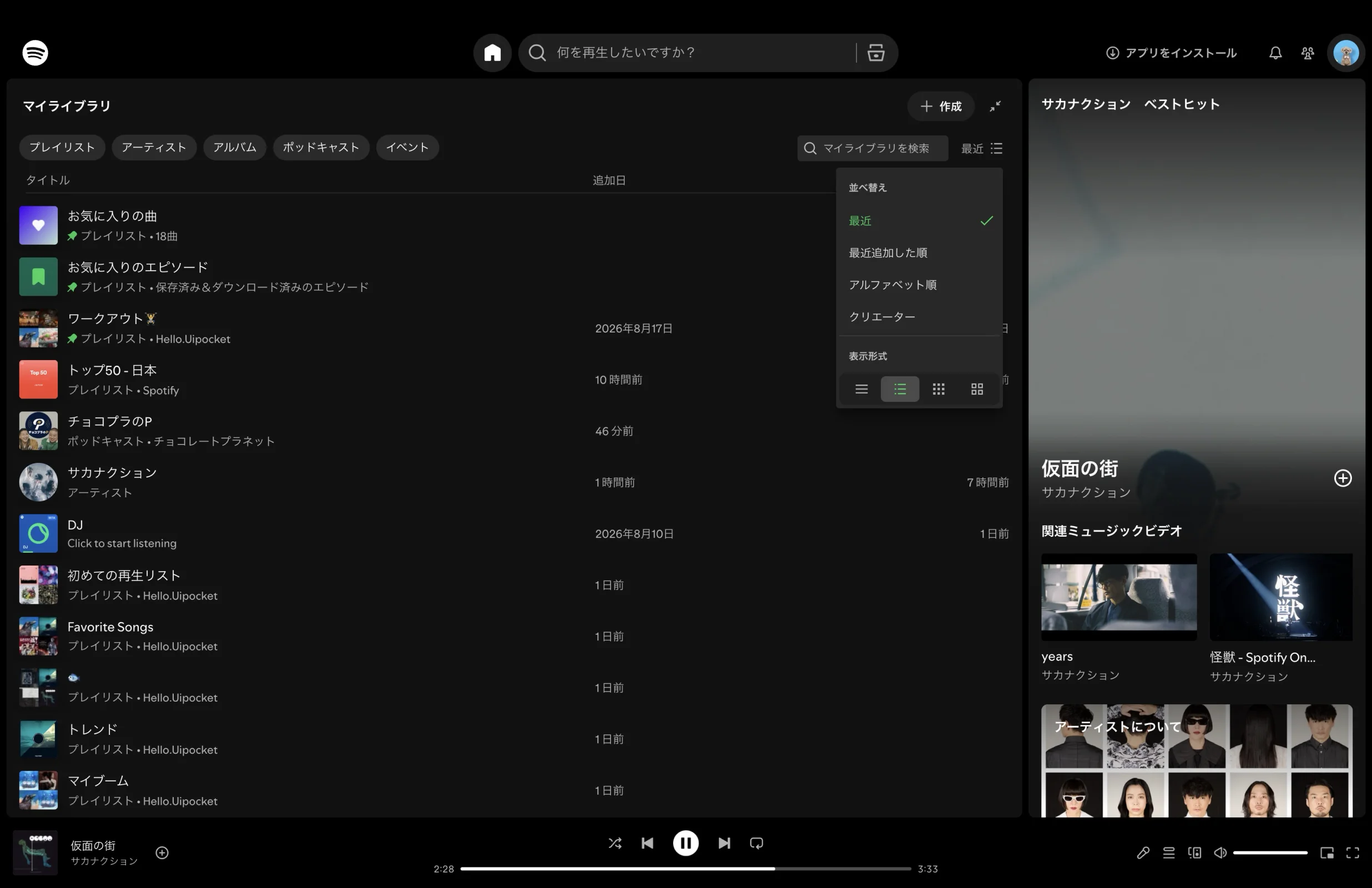Open マイブーム playlist
This screenshot has width=1372, height=888.
tap(514, 790)
